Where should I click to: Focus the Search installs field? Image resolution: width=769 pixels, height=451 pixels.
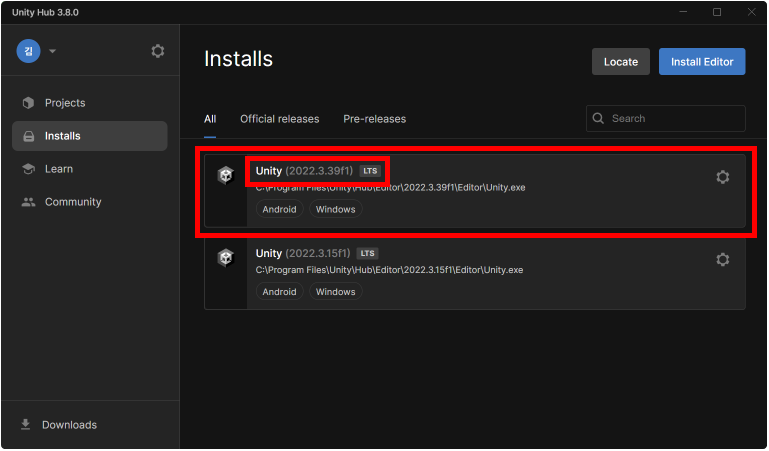point(666,118)
